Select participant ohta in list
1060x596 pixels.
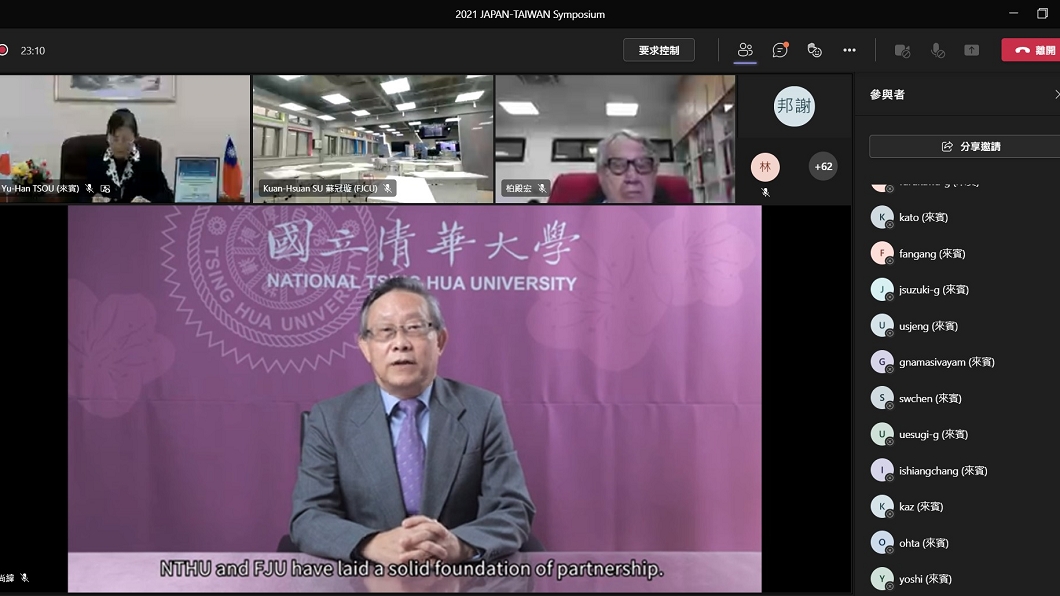point(964,543)
